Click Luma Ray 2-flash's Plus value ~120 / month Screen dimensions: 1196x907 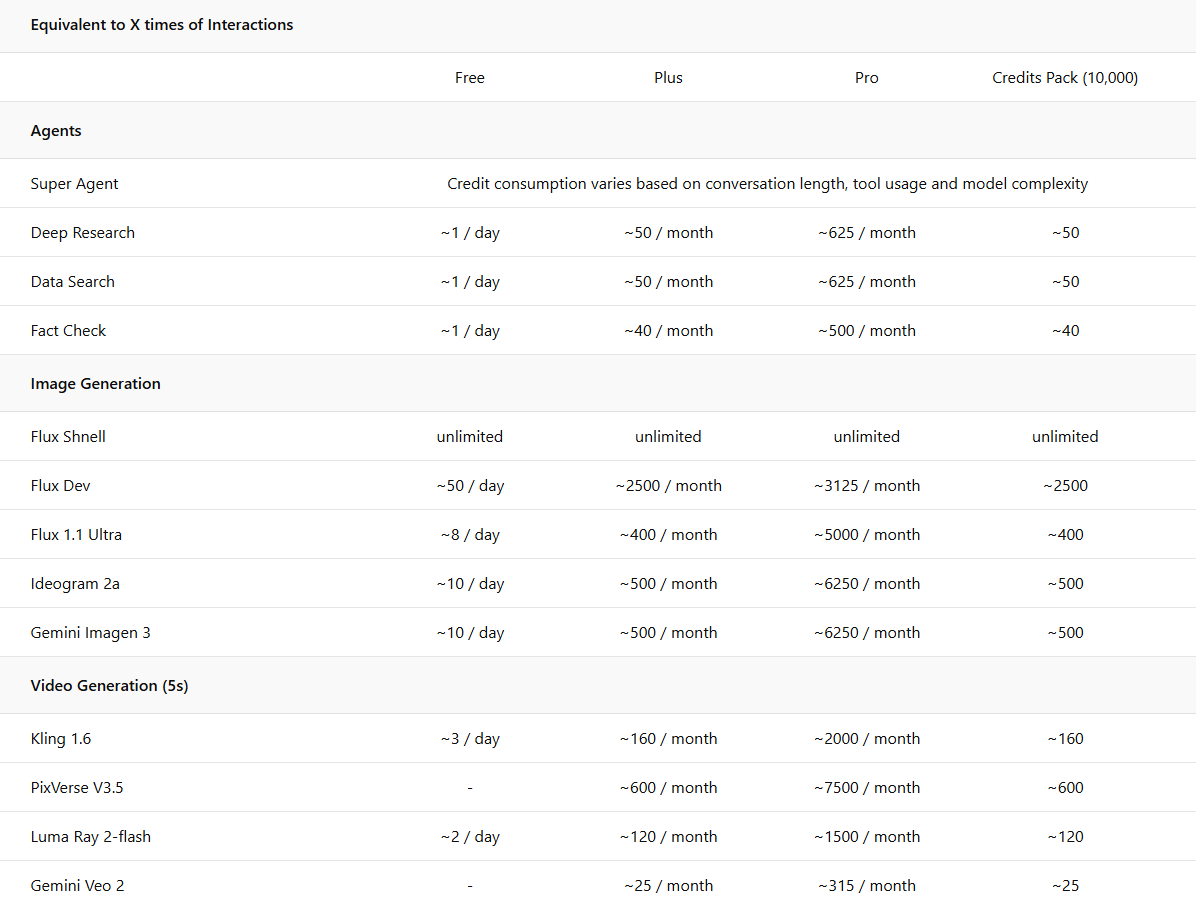[x=668, y=837]
